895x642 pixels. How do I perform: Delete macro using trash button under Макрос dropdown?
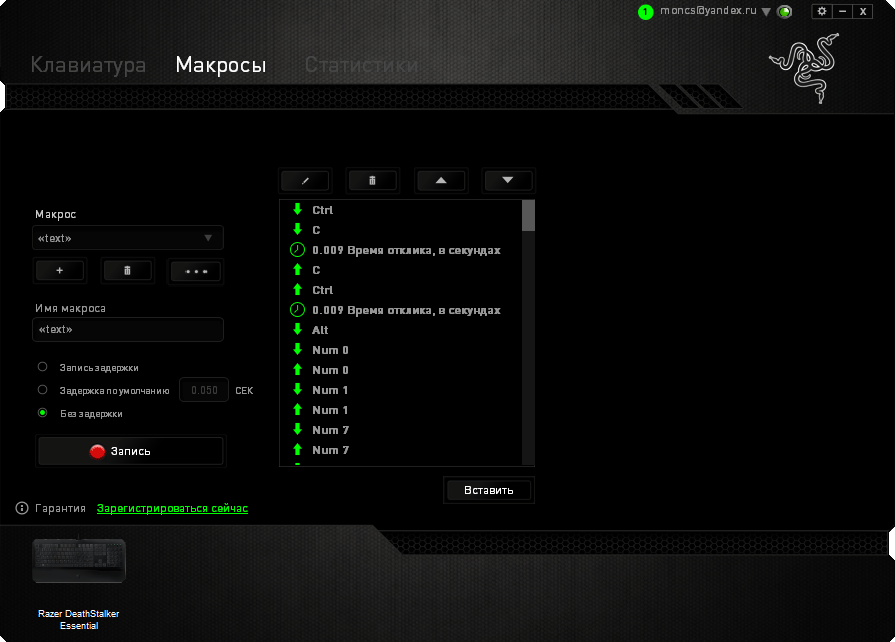tap(127, 270)
